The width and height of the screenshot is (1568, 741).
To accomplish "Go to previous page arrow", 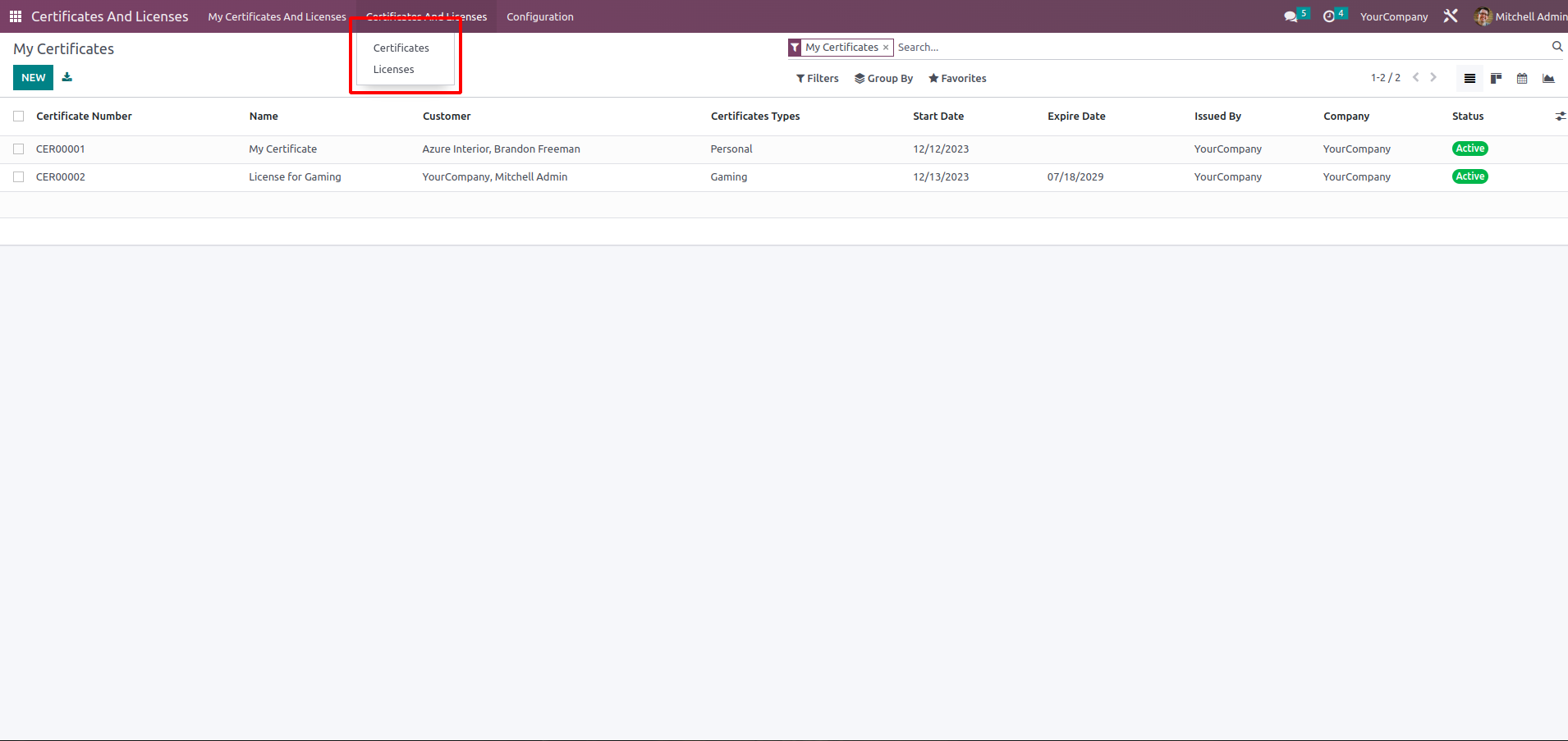I will click(x=1415, y=77).
